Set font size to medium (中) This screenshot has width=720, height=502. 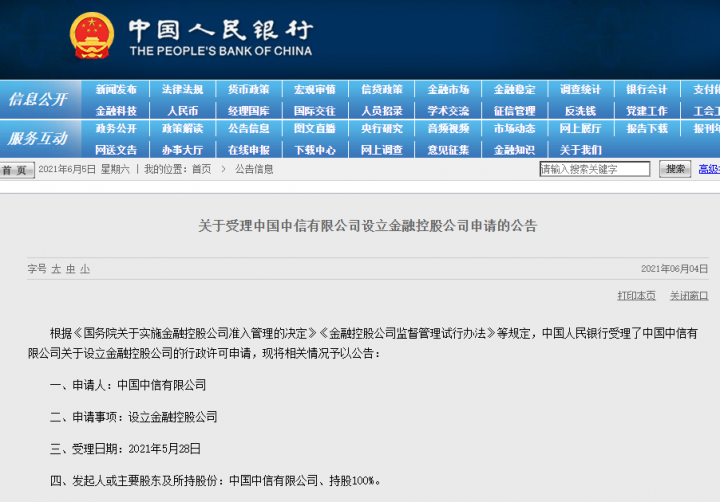point(70,269)
